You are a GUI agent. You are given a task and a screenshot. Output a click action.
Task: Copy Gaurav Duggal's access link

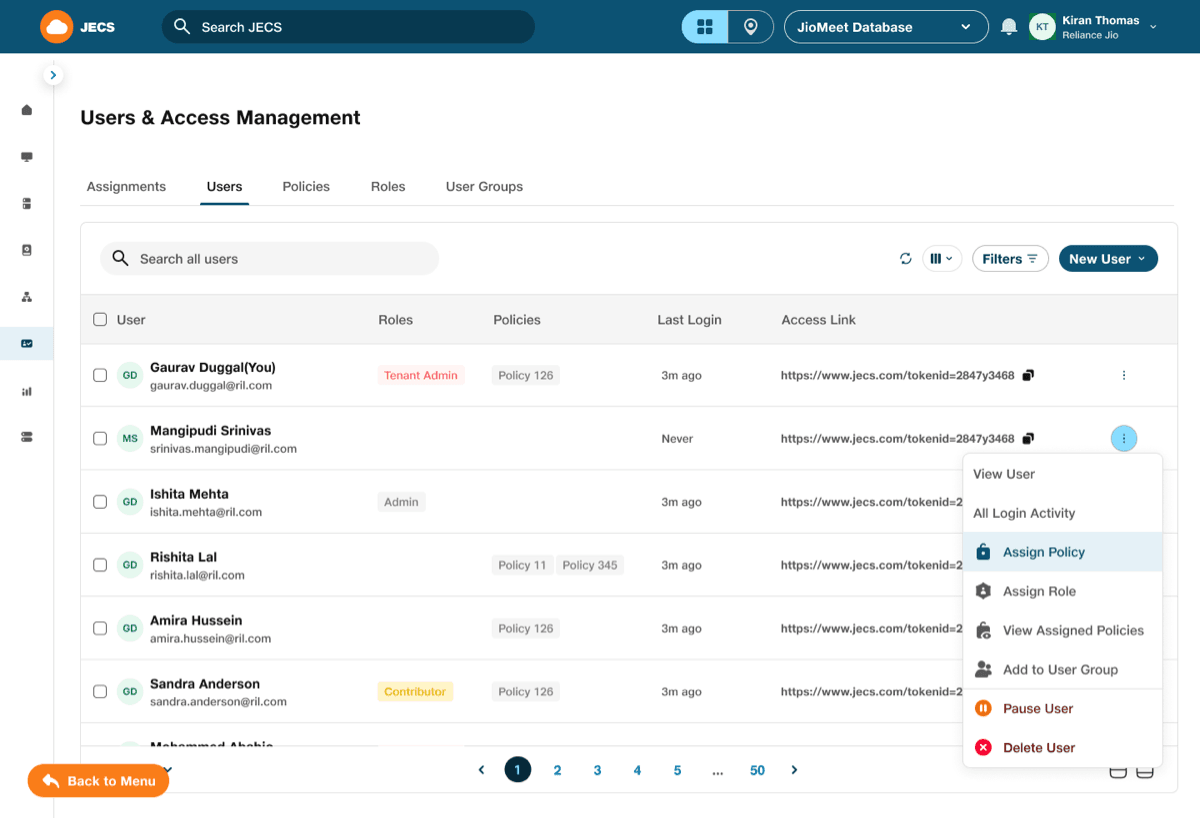click(1028, 376)
